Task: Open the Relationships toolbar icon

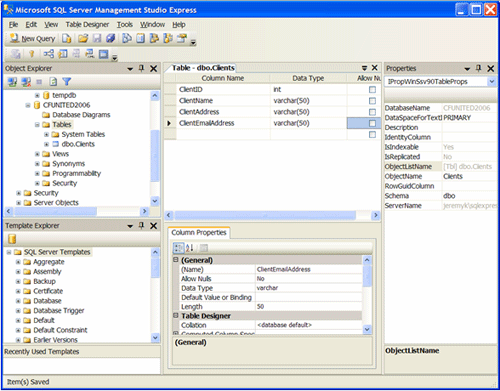Action: click(x=49, y=54)
